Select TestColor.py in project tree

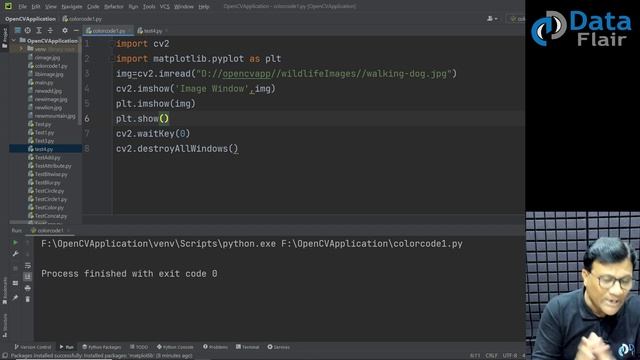45,207
